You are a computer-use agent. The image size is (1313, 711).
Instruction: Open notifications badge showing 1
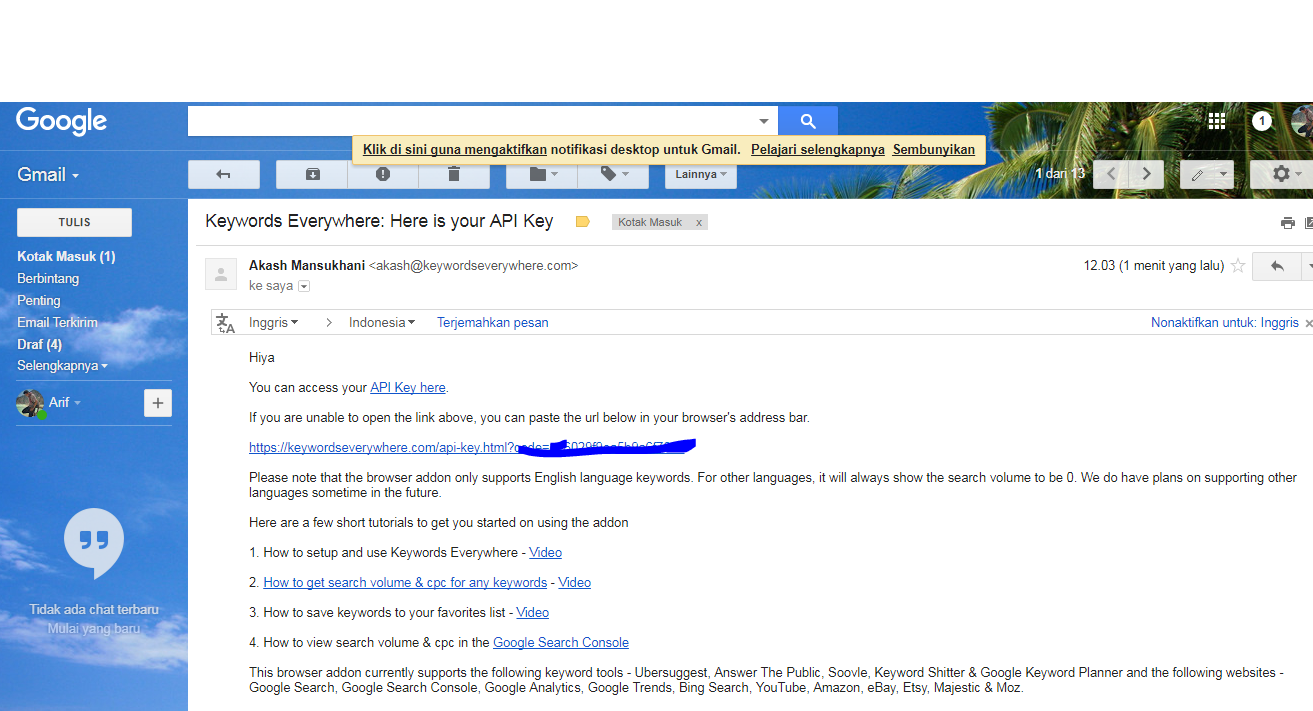(1262, 121)
